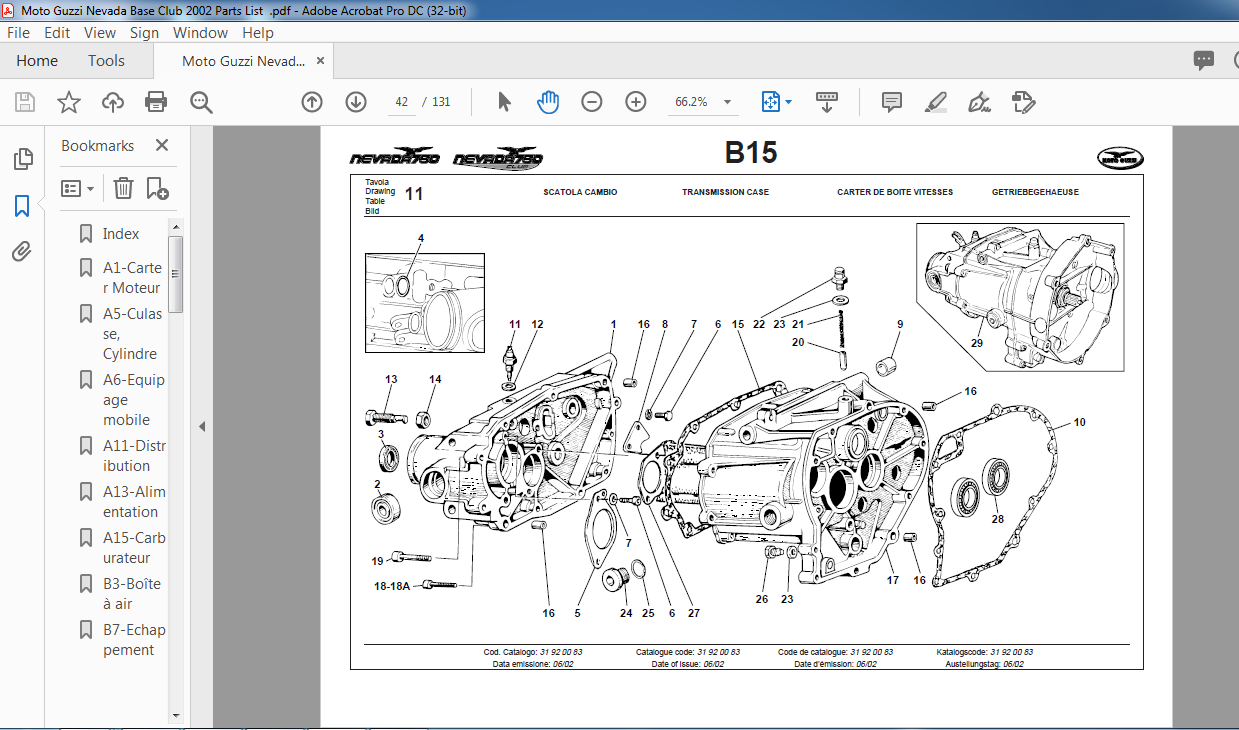Viewport: 1239px width, 730px height.
Task: Select the highlight text pen tool
Action: point(936,102)
